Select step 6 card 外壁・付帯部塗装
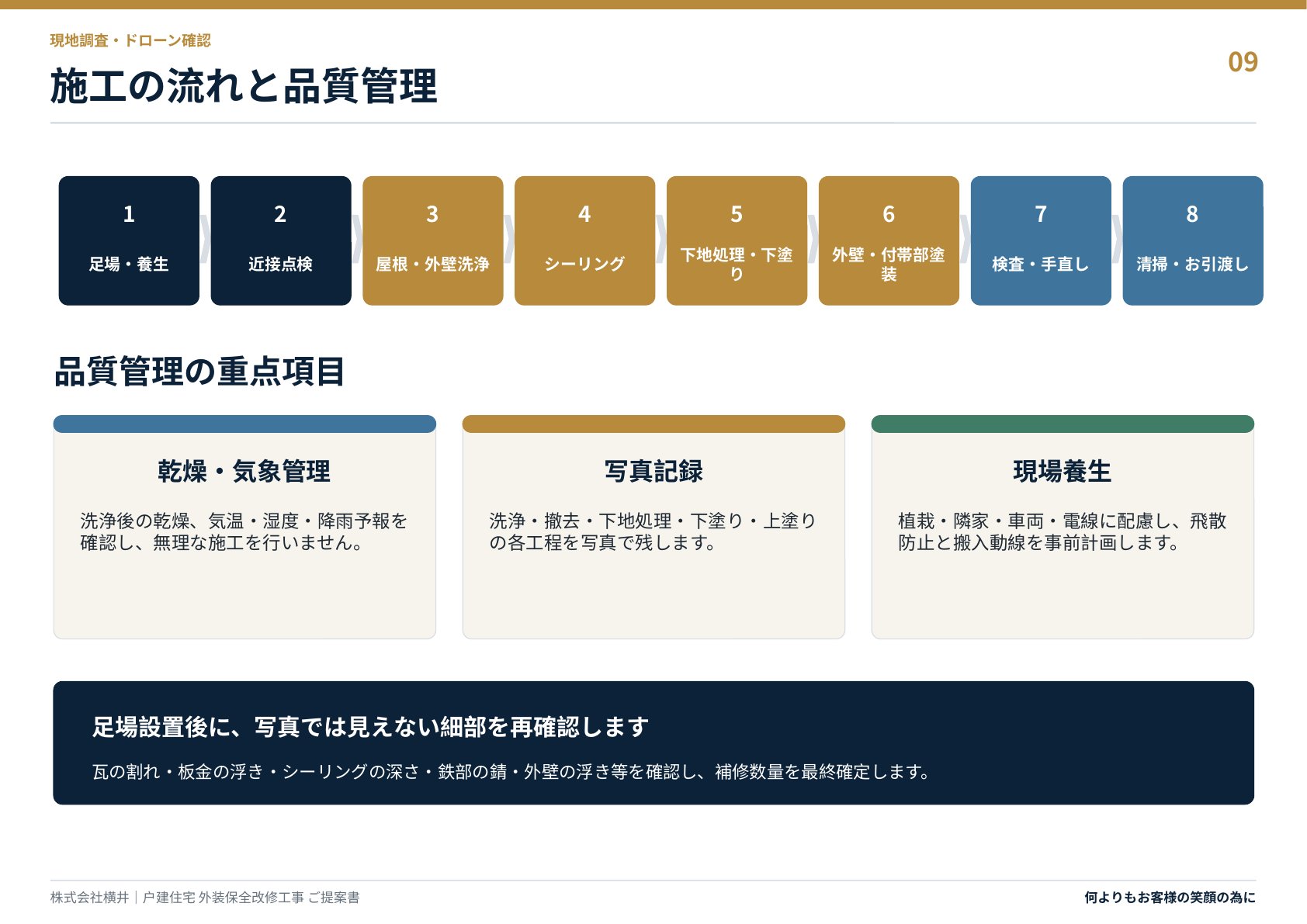Screen dimensions: 1307x924 [889, 241]
